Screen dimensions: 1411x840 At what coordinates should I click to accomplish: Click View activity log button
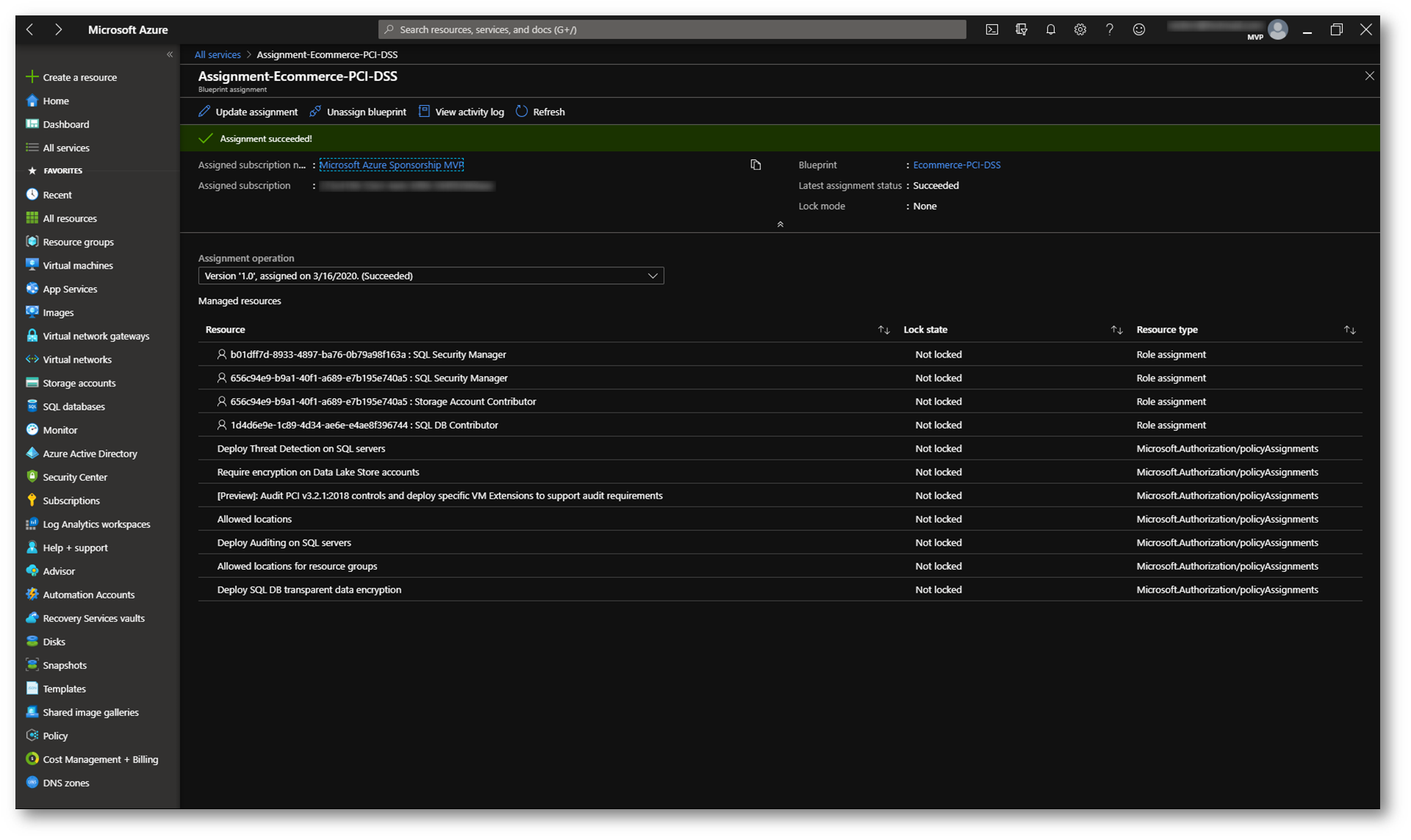(x=461, y=112)
